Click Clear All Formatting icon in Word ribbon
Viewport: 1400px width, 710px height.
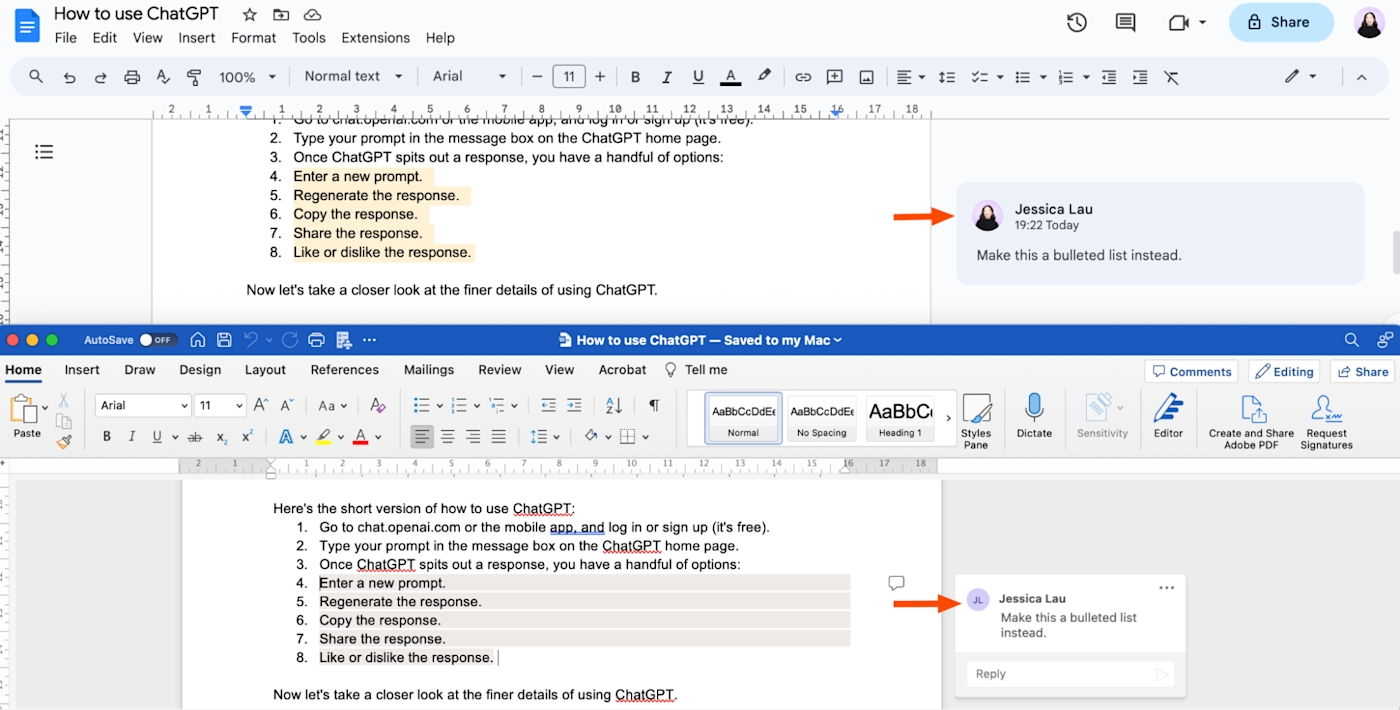pos(377,405)
